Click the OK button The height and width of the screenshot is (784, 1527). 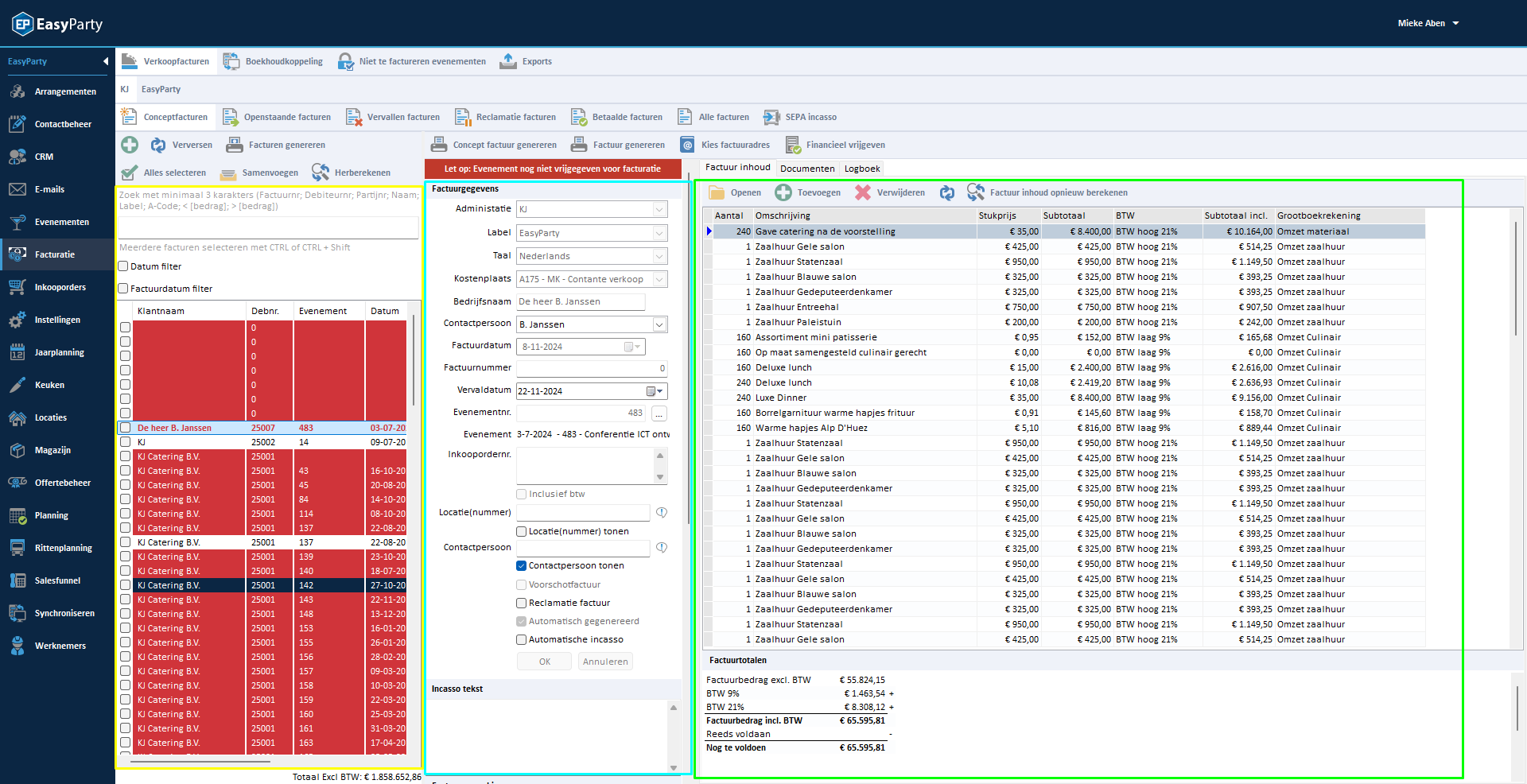tap(545, 662)
